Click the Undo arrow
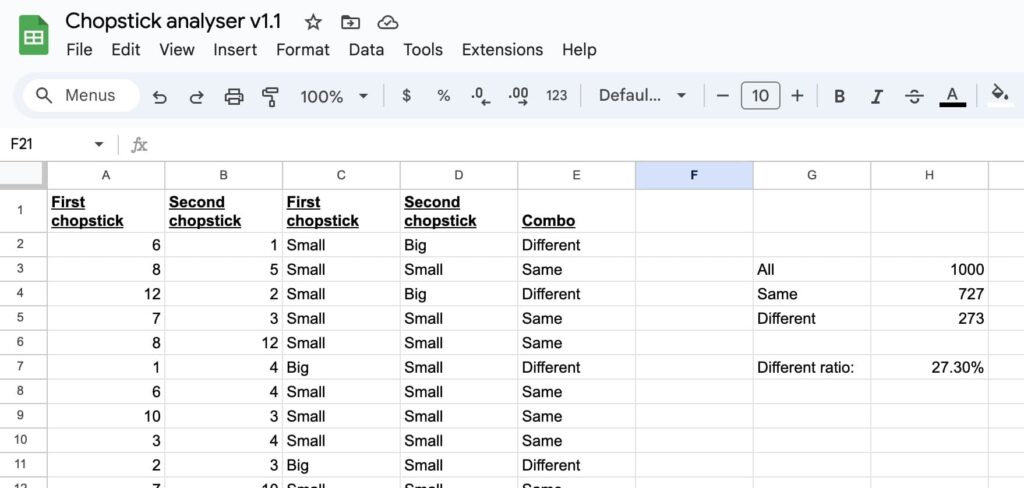1024x488 pixels. (159, 97)
